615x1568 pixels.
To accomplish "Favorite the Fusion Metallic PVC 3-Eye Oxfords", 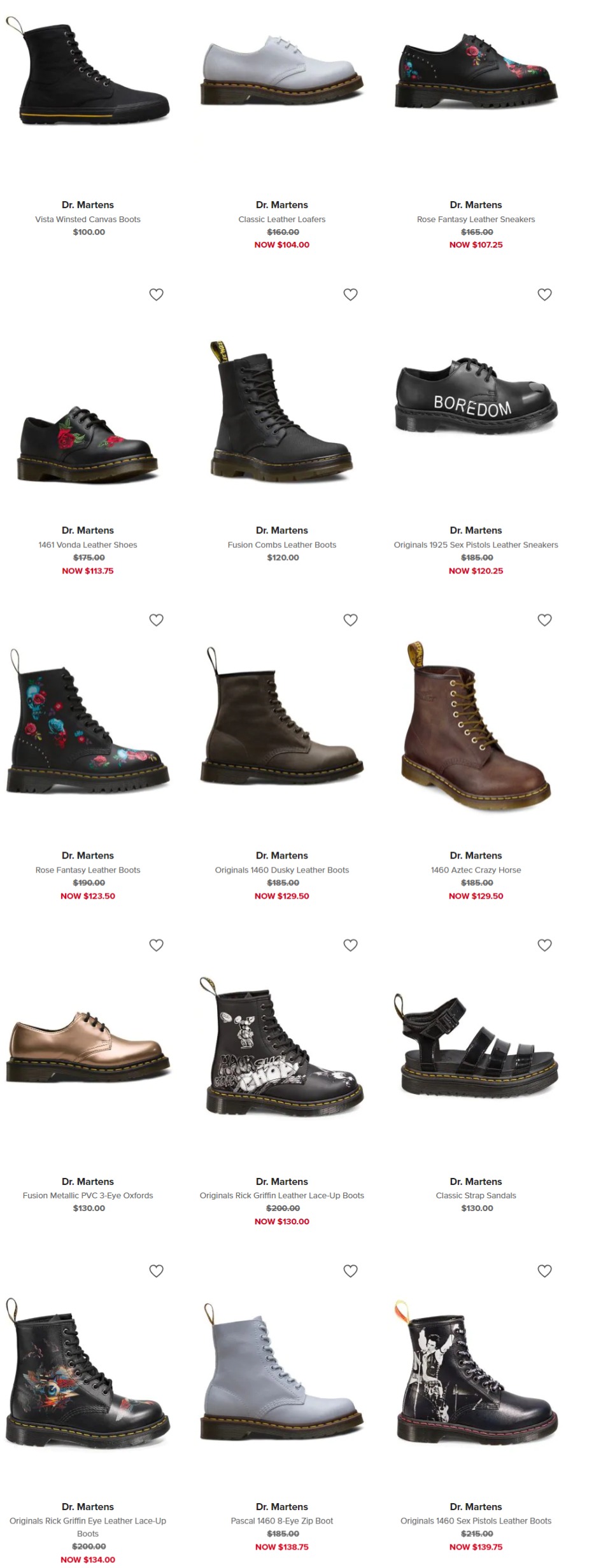I will 156,945.
